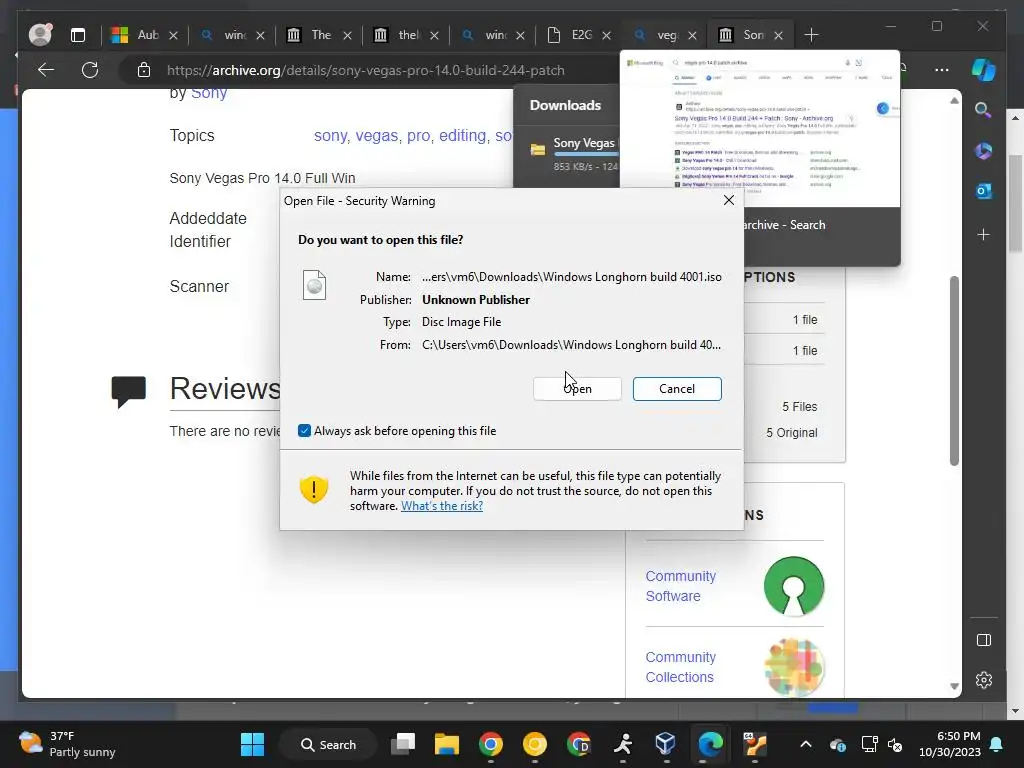Image resolution: width=1024 pixels, height=768 pixels.
Task: Open Chrome Canary from taskbar
Action: (534, 744)
